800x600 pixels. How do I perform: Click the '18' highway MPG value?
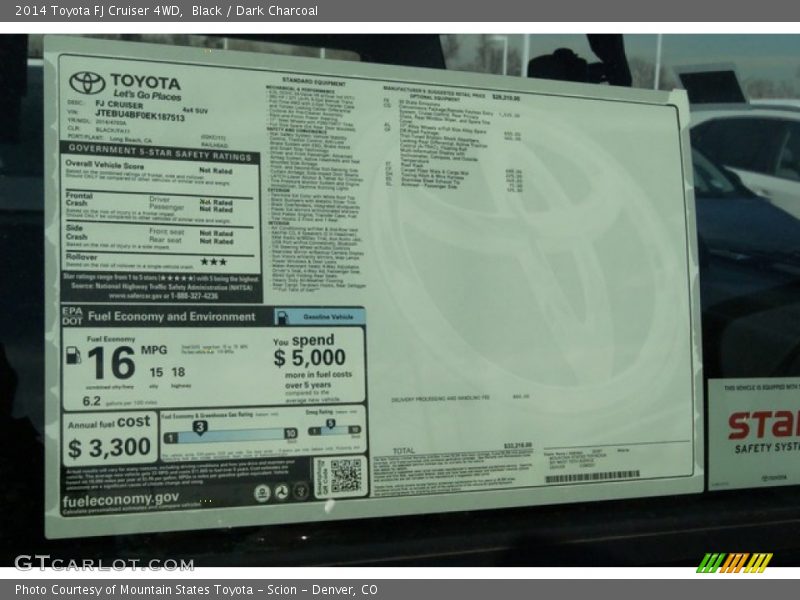coord(178,372)
